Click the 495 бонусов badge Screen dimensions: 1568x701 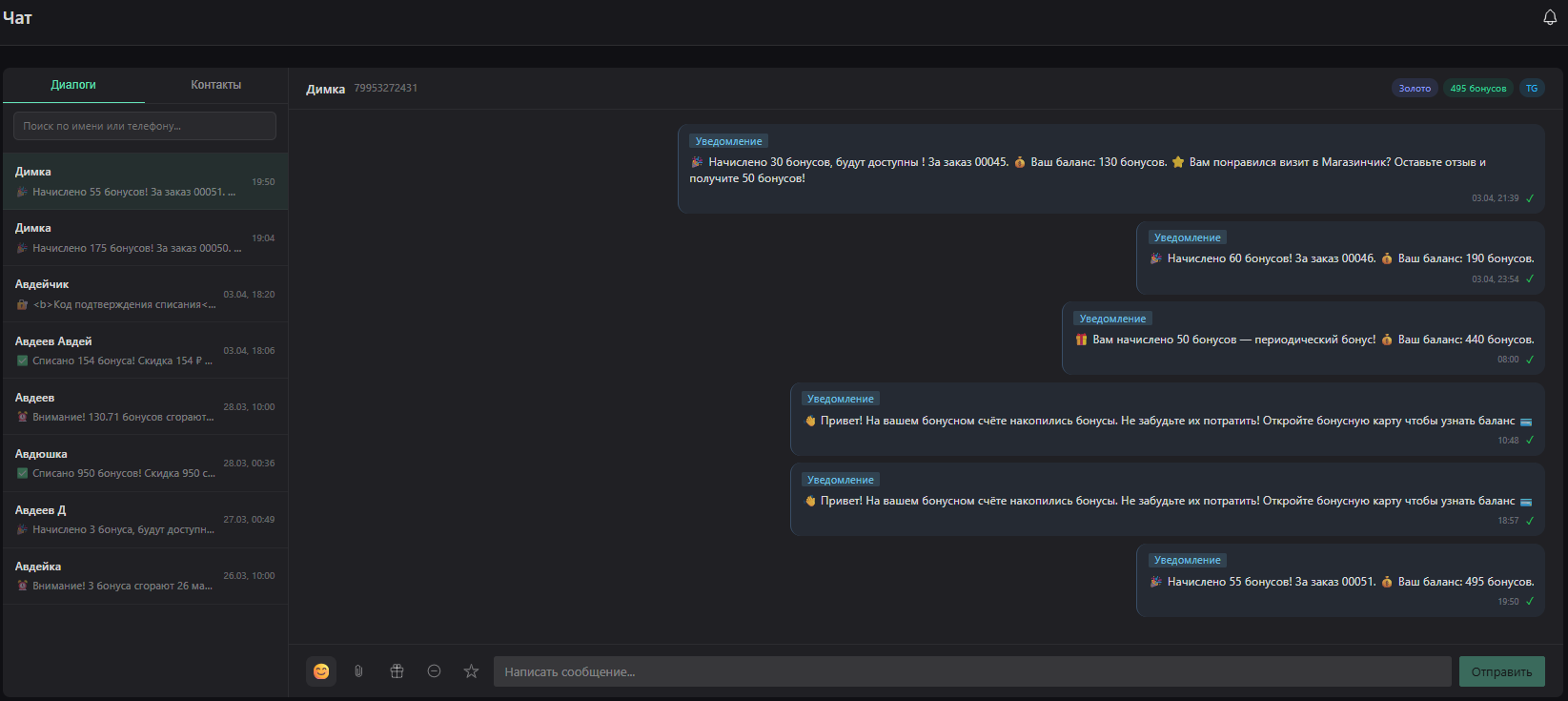[1477, 89]
